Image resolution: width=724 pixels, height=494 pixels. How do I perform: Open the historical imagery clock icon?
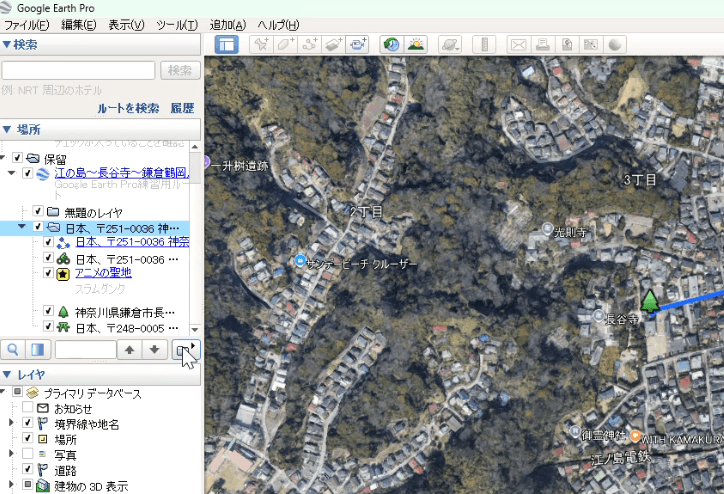(391, 44)
